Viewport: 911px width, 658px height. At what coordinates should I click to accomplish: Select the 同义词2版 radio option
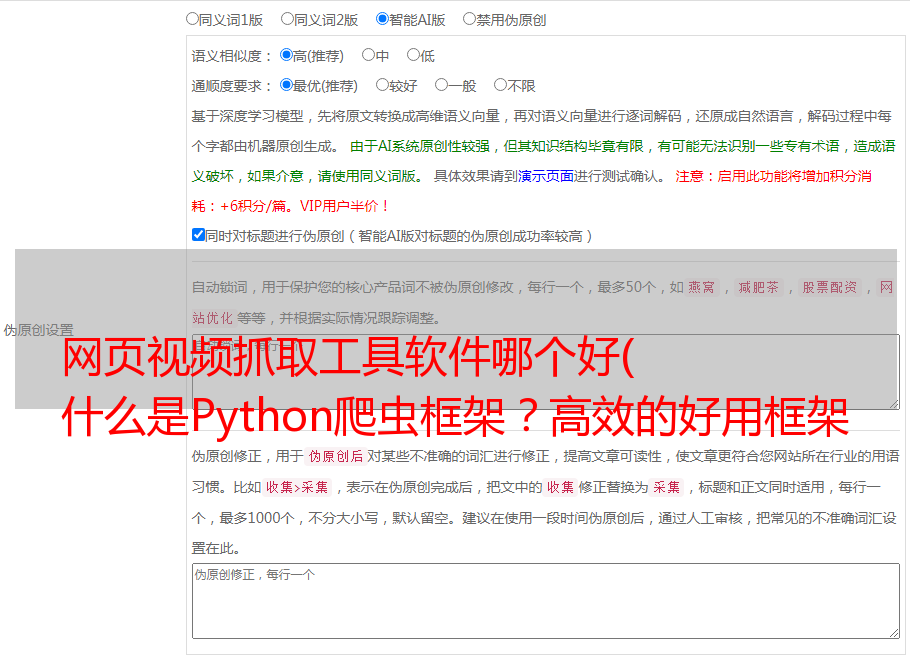pyautogui.click(x=287, y=19)
